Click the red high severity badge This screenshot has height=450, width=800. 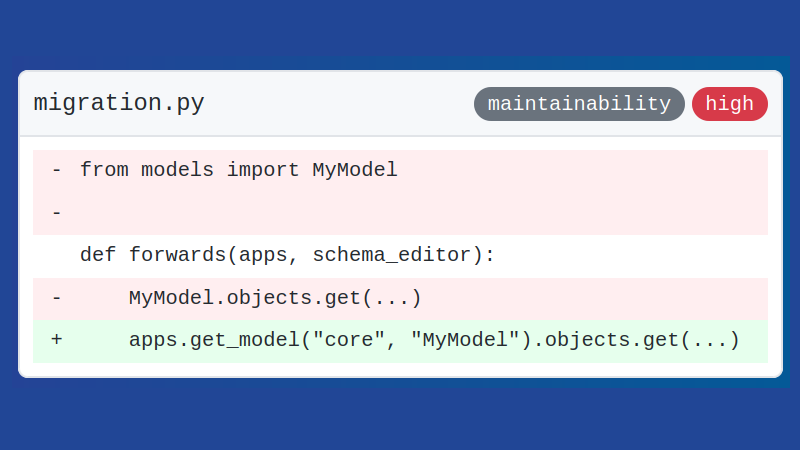[730, 104]
